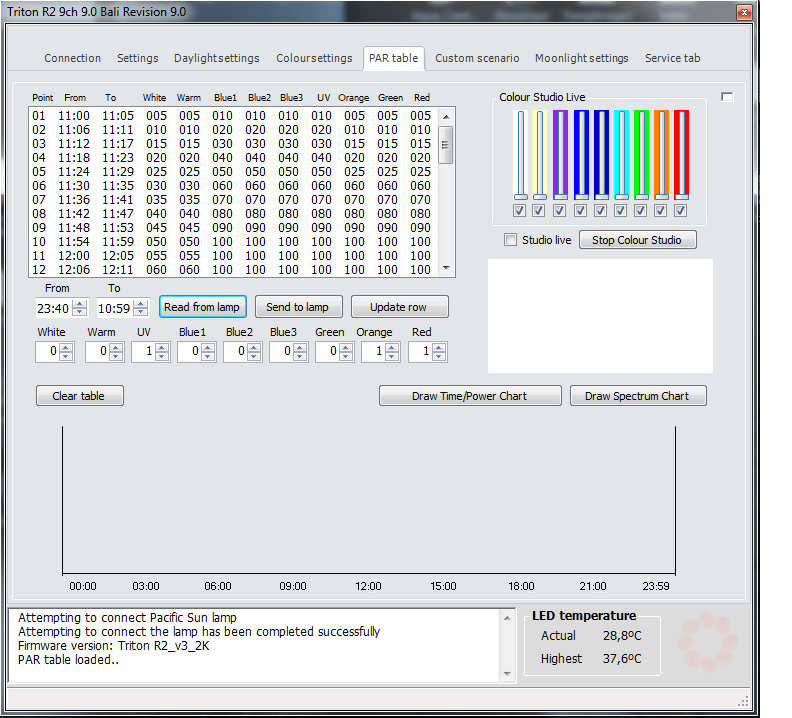Click the Send to lamp button

[297, 307]
